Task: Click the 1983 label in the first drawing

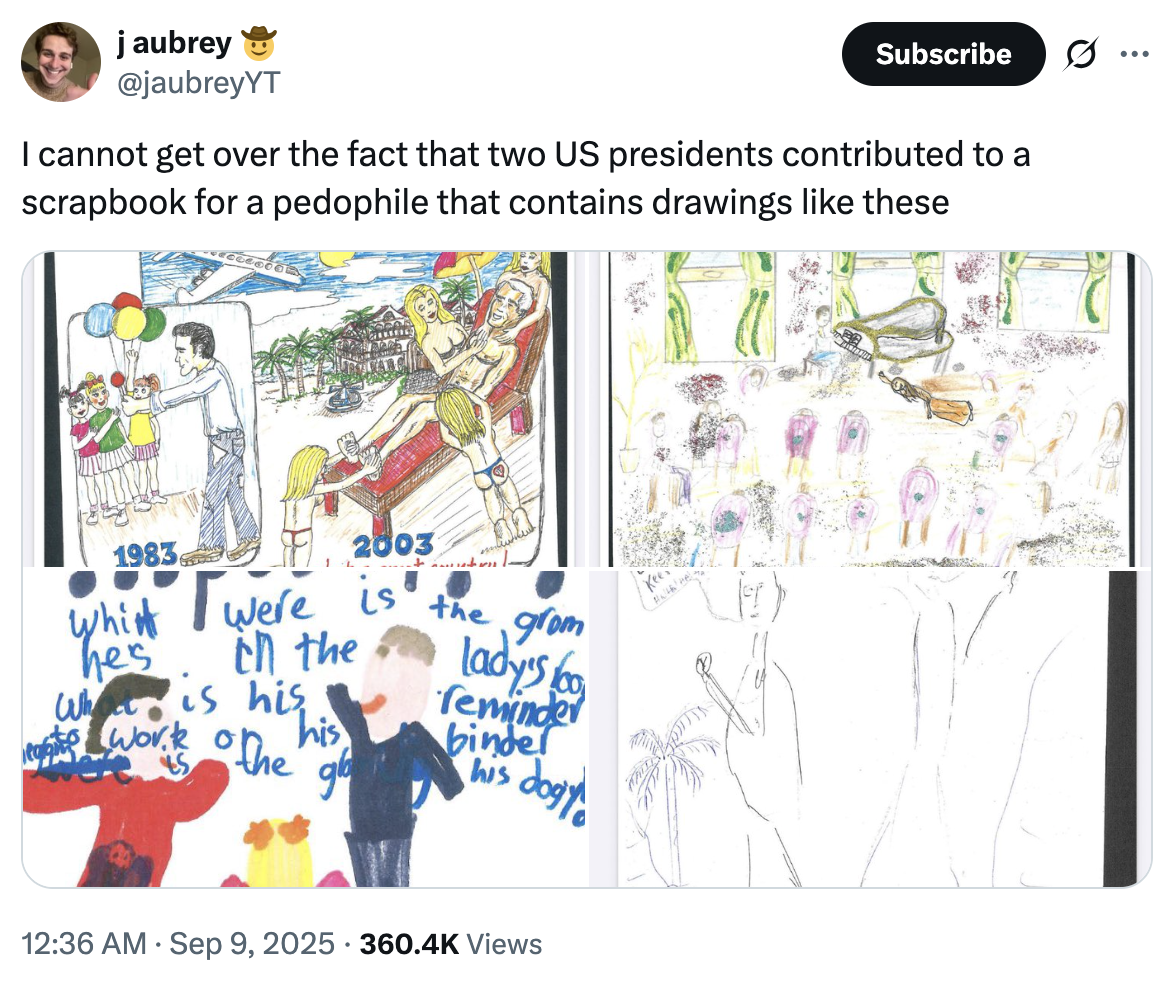Action: pyautogui.click(x=146, y=554)
